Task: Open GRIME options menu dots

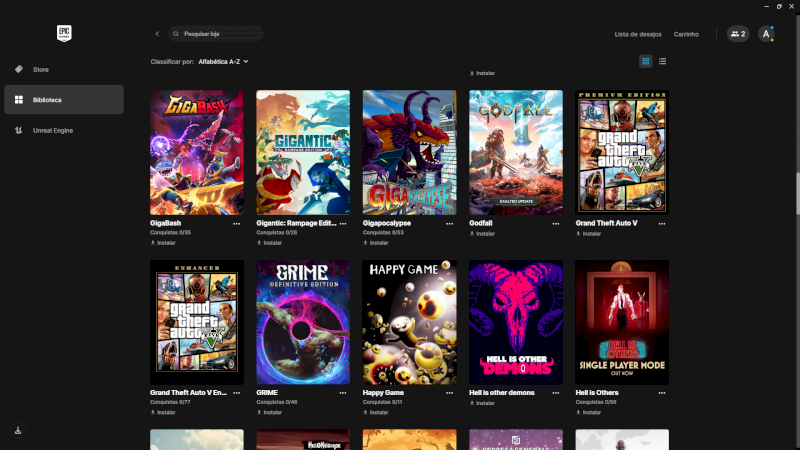Action: tap(343, 393)
